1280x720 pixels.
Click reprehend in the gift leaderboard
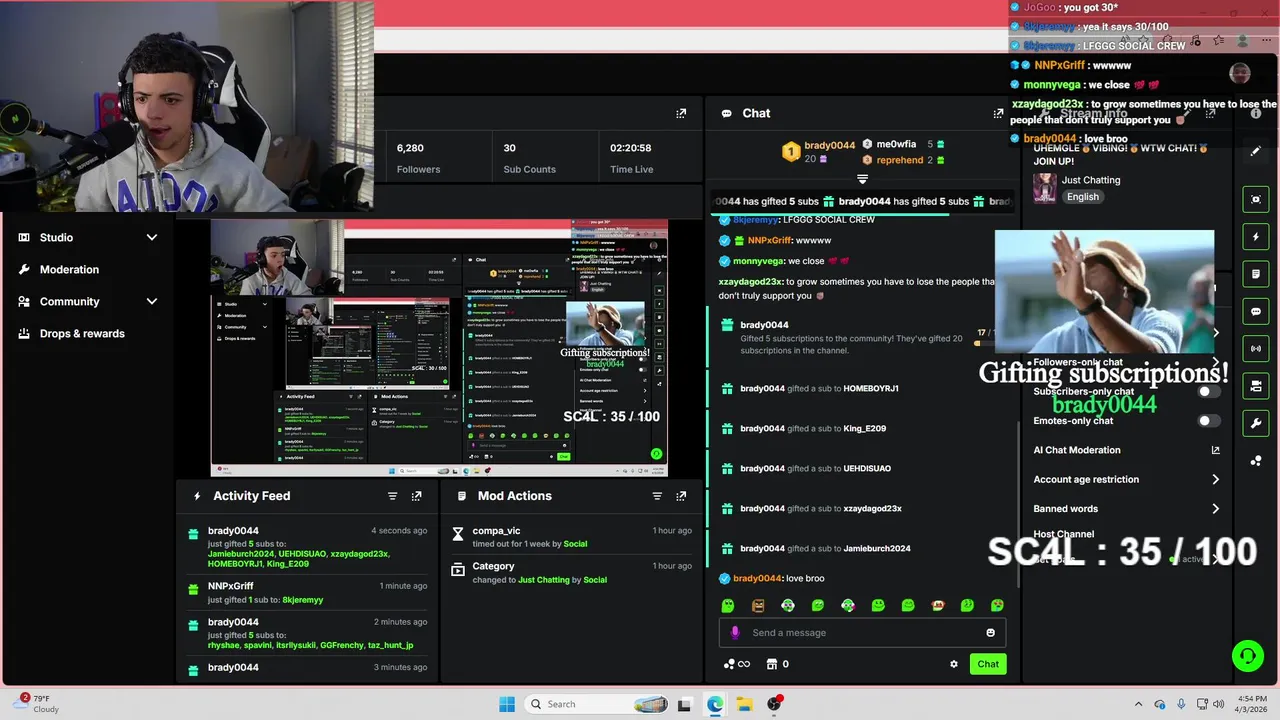(900, 160)
